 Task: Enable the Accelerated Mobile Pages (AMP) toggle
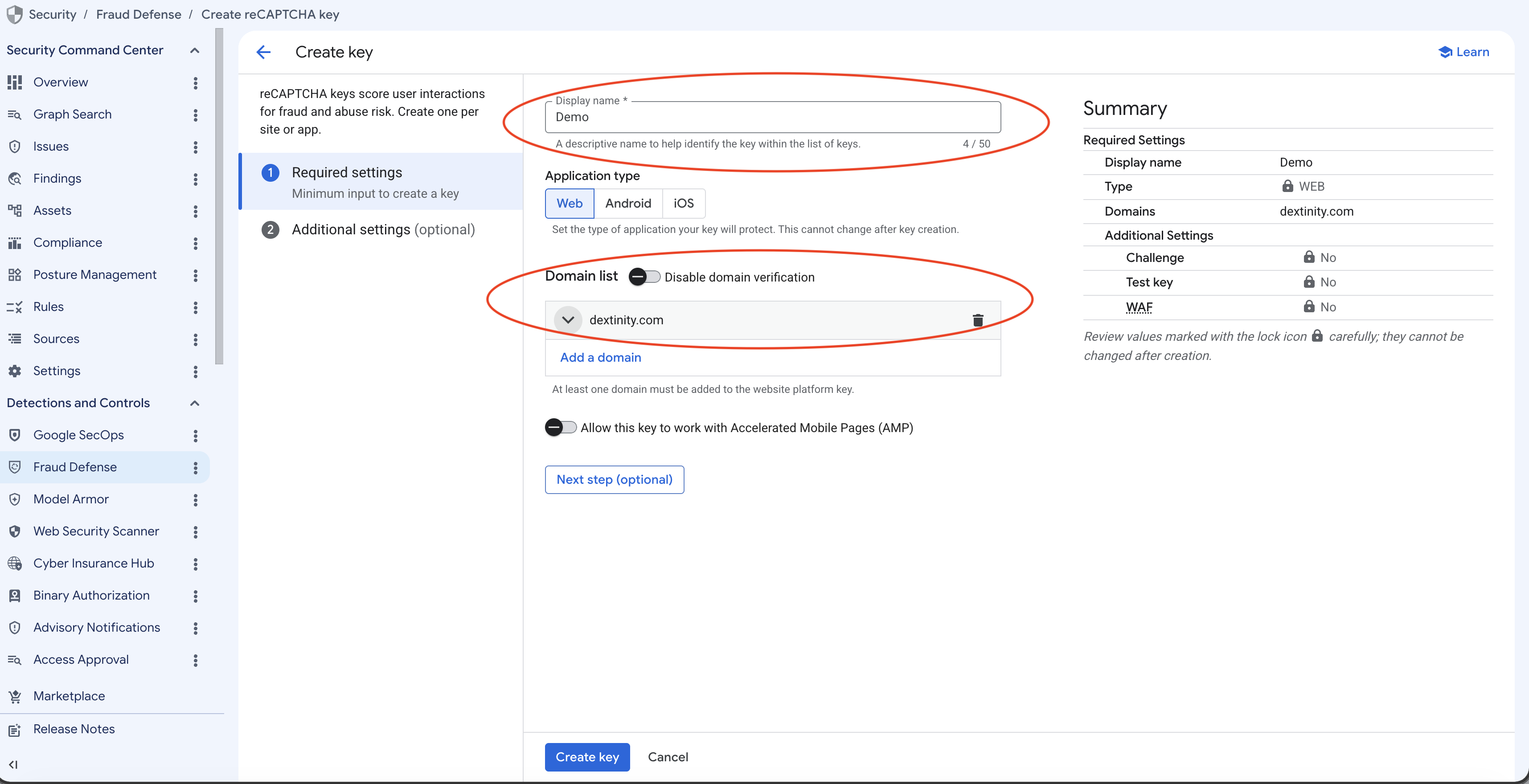560,427
